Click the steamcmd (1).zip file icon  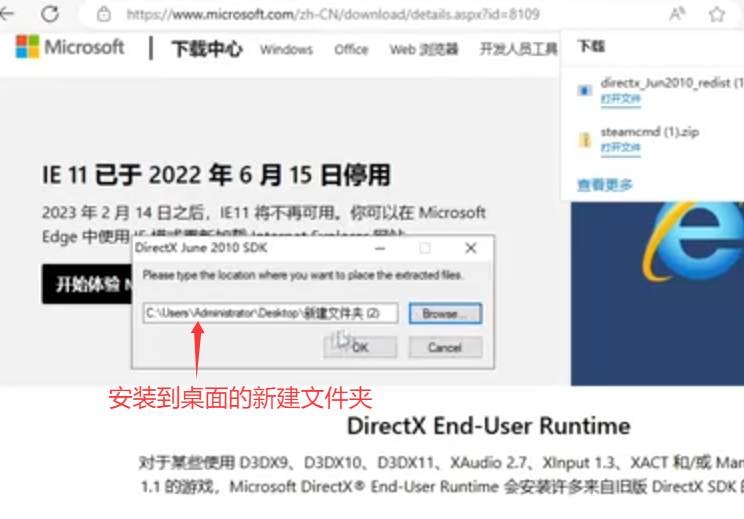(x=585, y=140)
